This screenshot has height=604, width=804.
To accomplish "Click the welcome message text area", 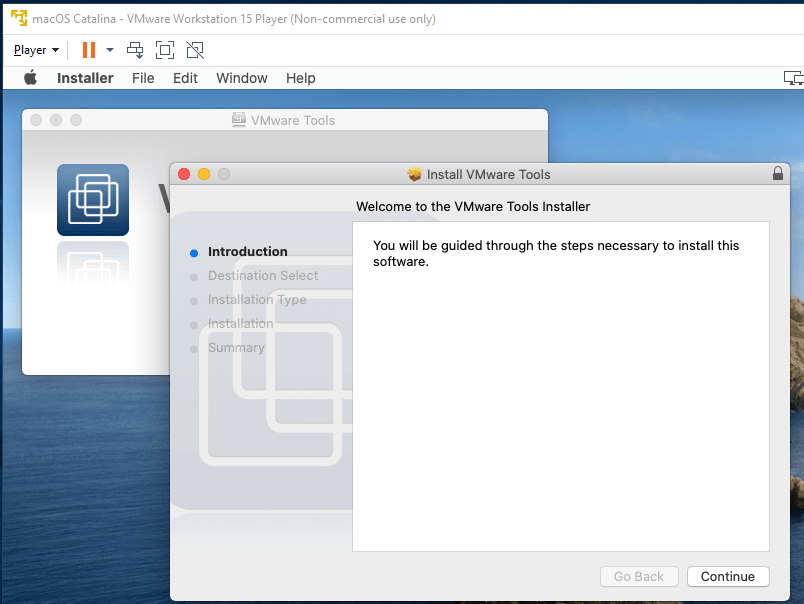I will (560, 387).
